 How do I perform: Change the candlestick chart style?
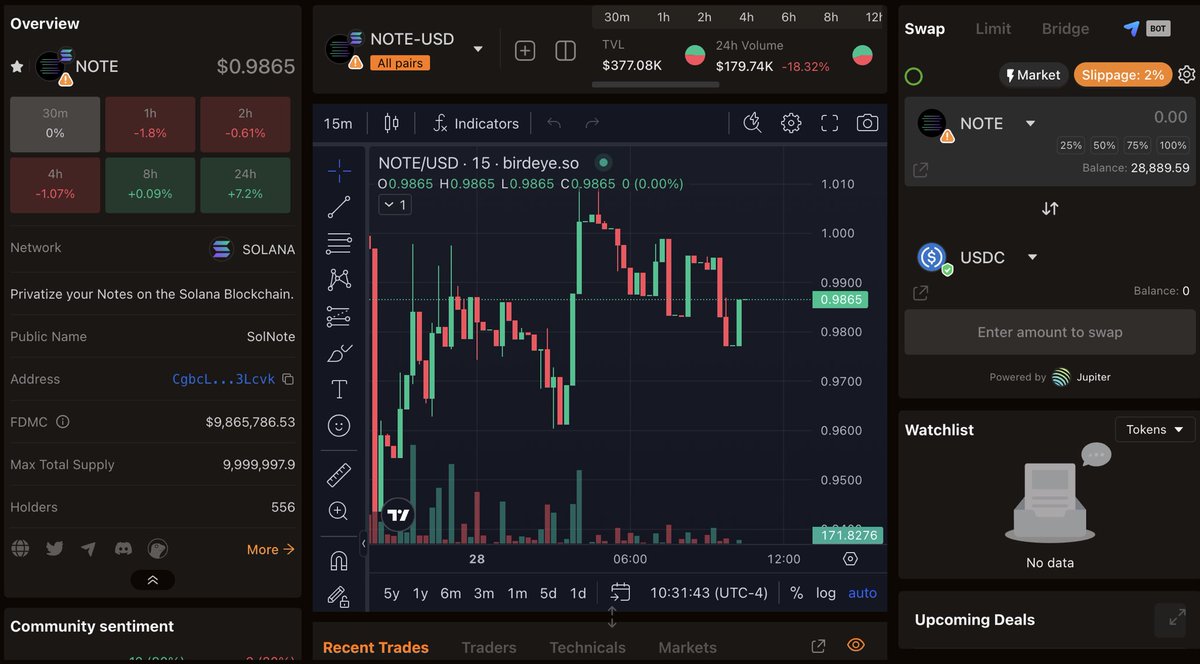[x=391, y=123]
